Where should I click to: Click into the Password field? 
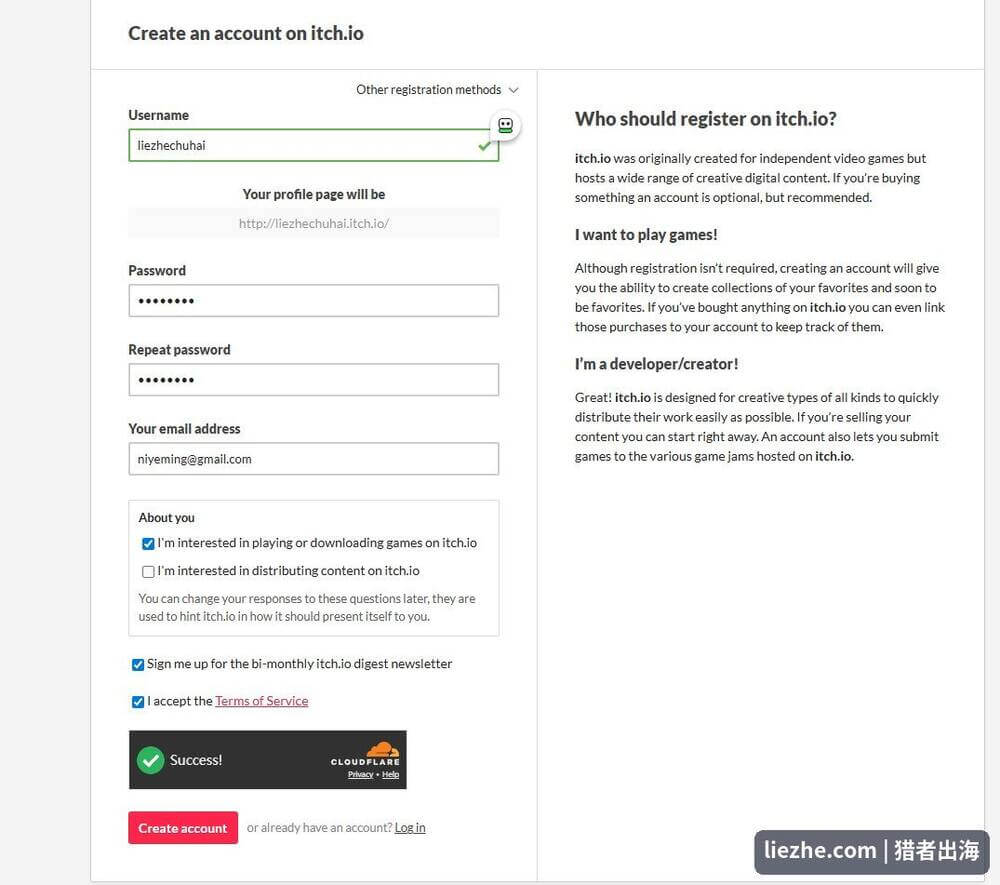(x=314, y=300)
